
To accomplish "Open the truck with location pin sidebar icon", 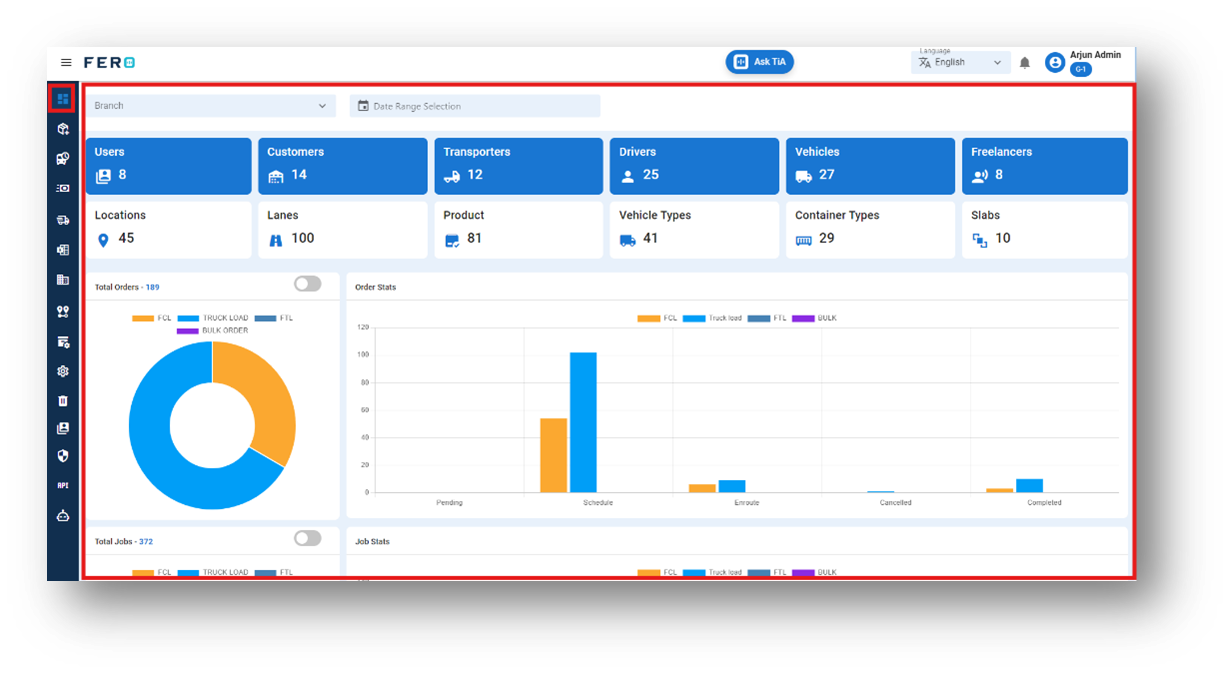I will coord(63,158).
